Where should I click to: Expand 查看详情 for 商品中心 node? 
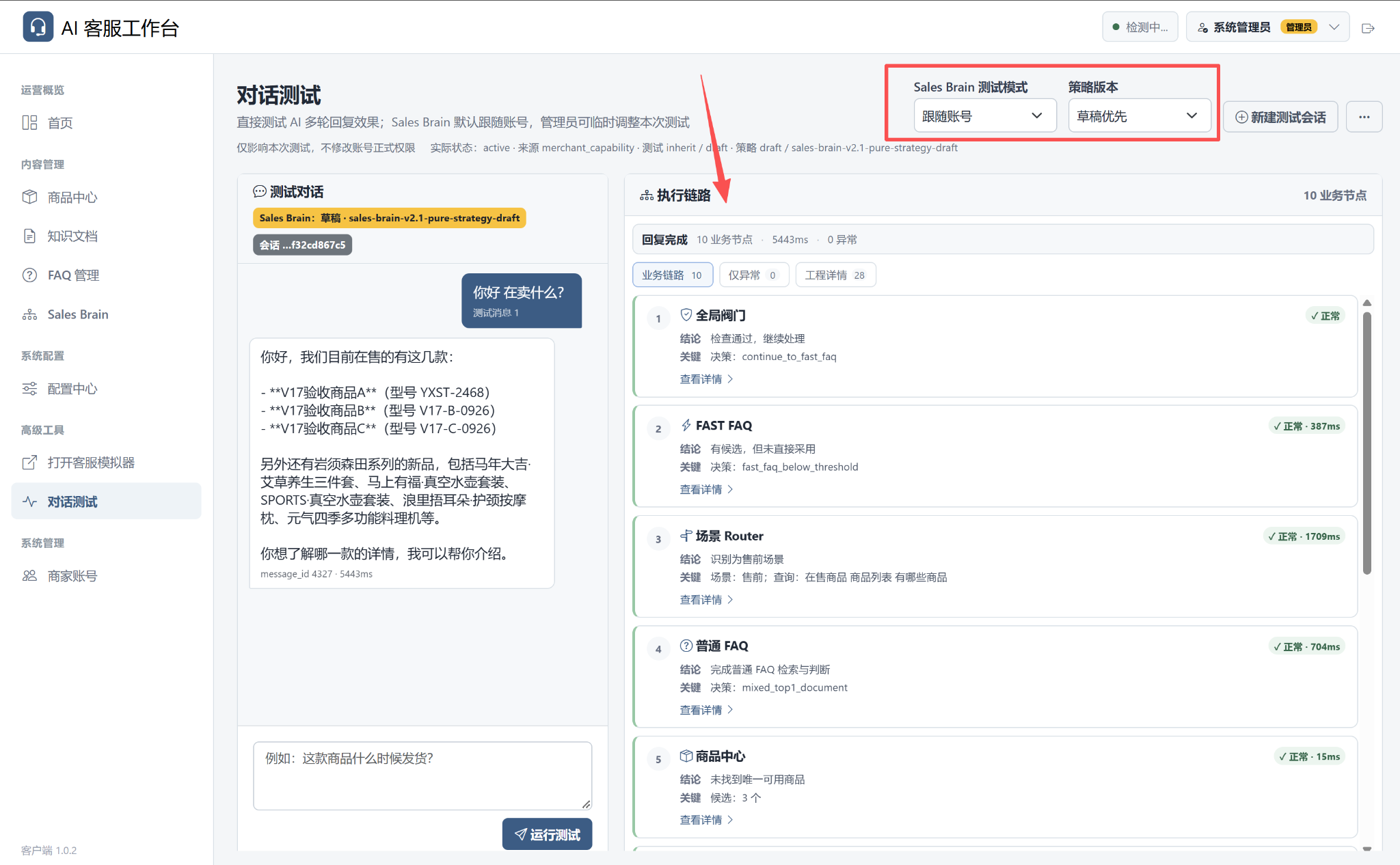[706, 820]
